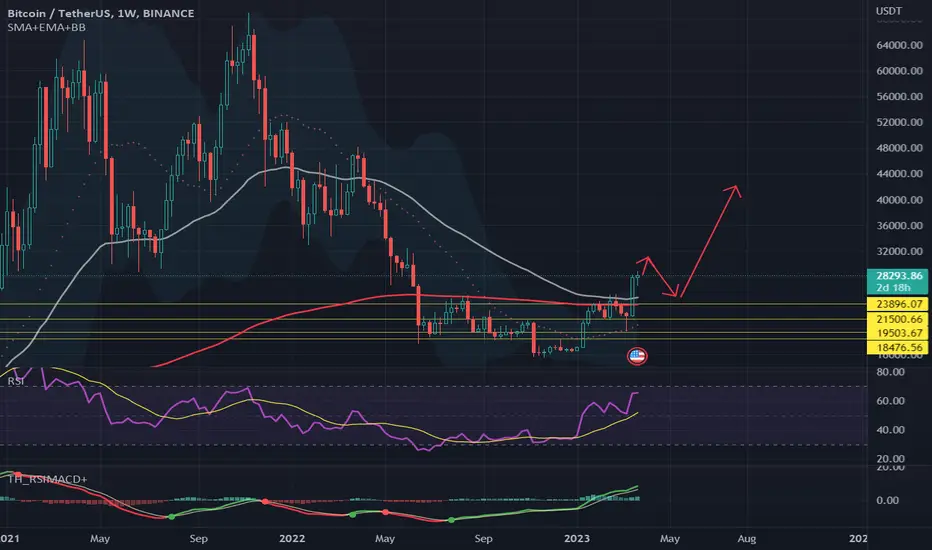
Task: Click the current price label 28293.86
Action: [x=899, y=276]
